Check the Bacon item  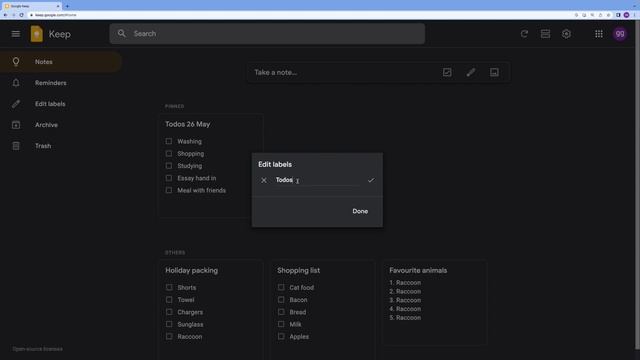(x=281, y=300)
